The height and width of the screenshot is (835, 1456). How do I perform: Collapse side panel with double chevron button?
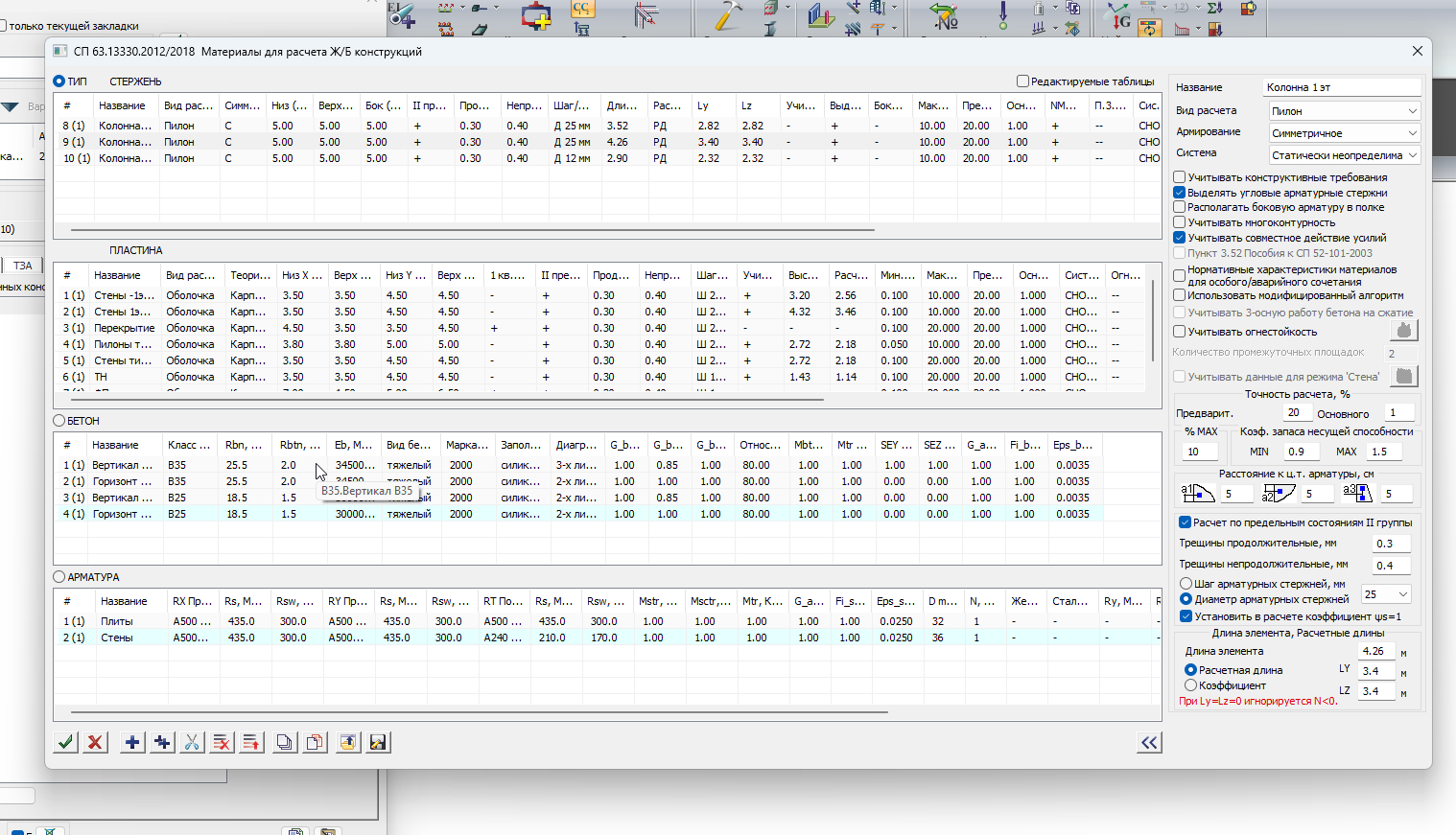1149,742
